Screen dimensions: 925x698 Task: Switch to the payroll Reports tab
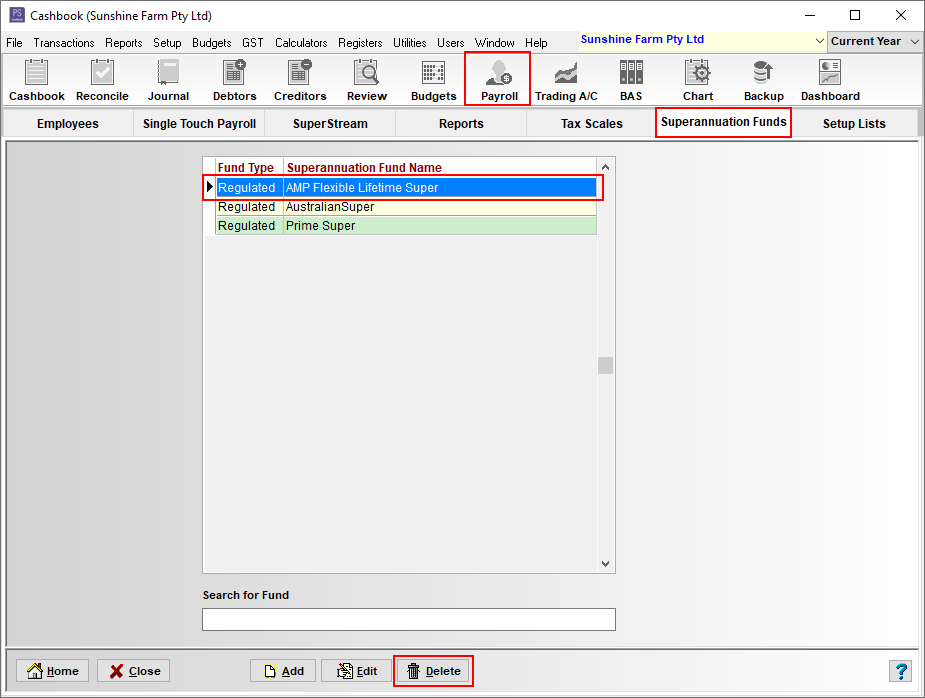461,123
